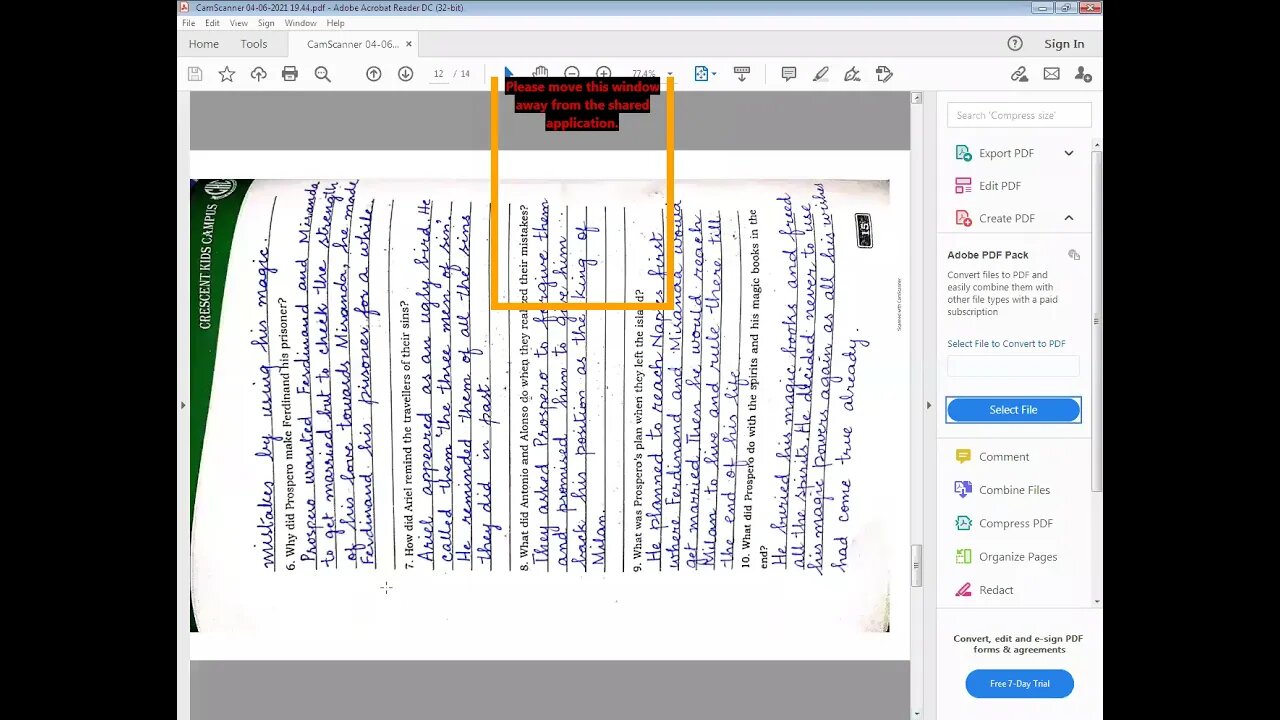Expand the left navigation pane arrow
The image size is (1280, 720).
(x=182, y=405)
